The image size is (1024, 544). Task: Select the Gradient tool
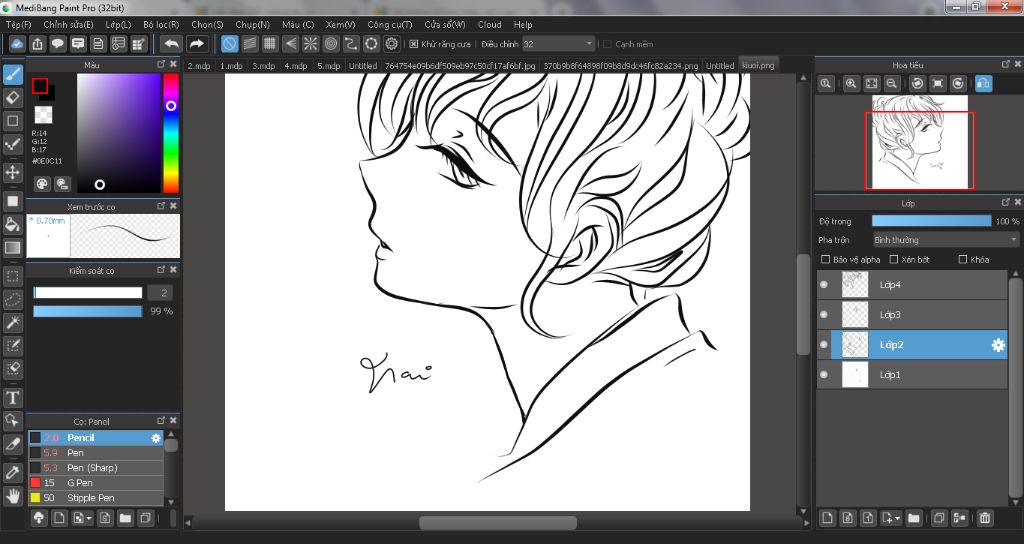12,248
